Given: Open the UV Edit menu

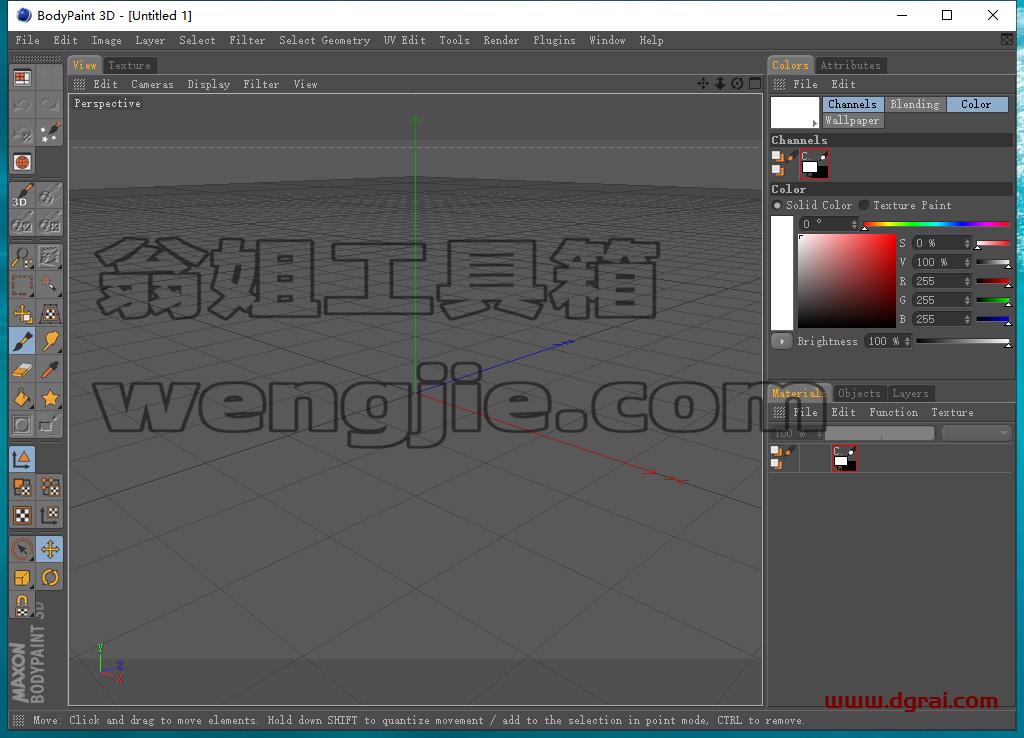Looking at the screenshot, I should click(x=404, y=40).
